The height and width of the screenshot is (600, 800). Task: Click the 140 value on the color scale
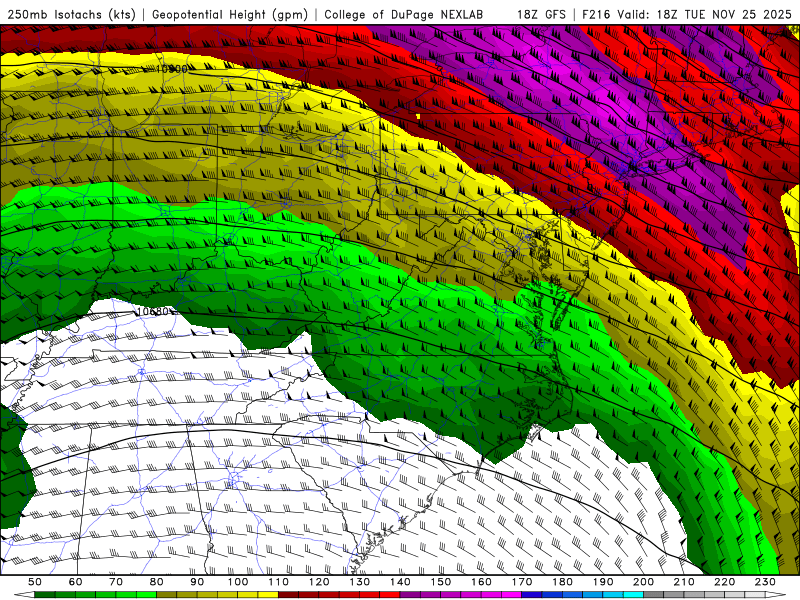click(400, 582)
